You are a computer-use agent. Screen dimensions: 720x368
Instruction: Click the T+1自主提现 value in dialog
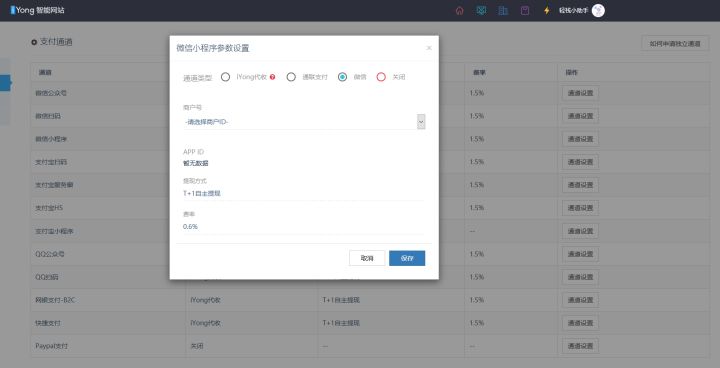pos(202,193)
